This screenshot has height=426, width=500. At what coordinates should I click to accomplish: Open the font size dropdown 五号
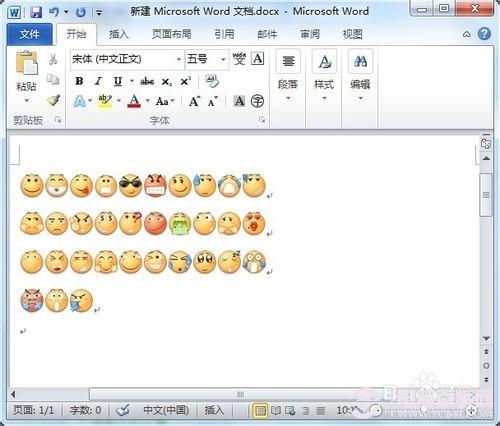click(207, 59)
